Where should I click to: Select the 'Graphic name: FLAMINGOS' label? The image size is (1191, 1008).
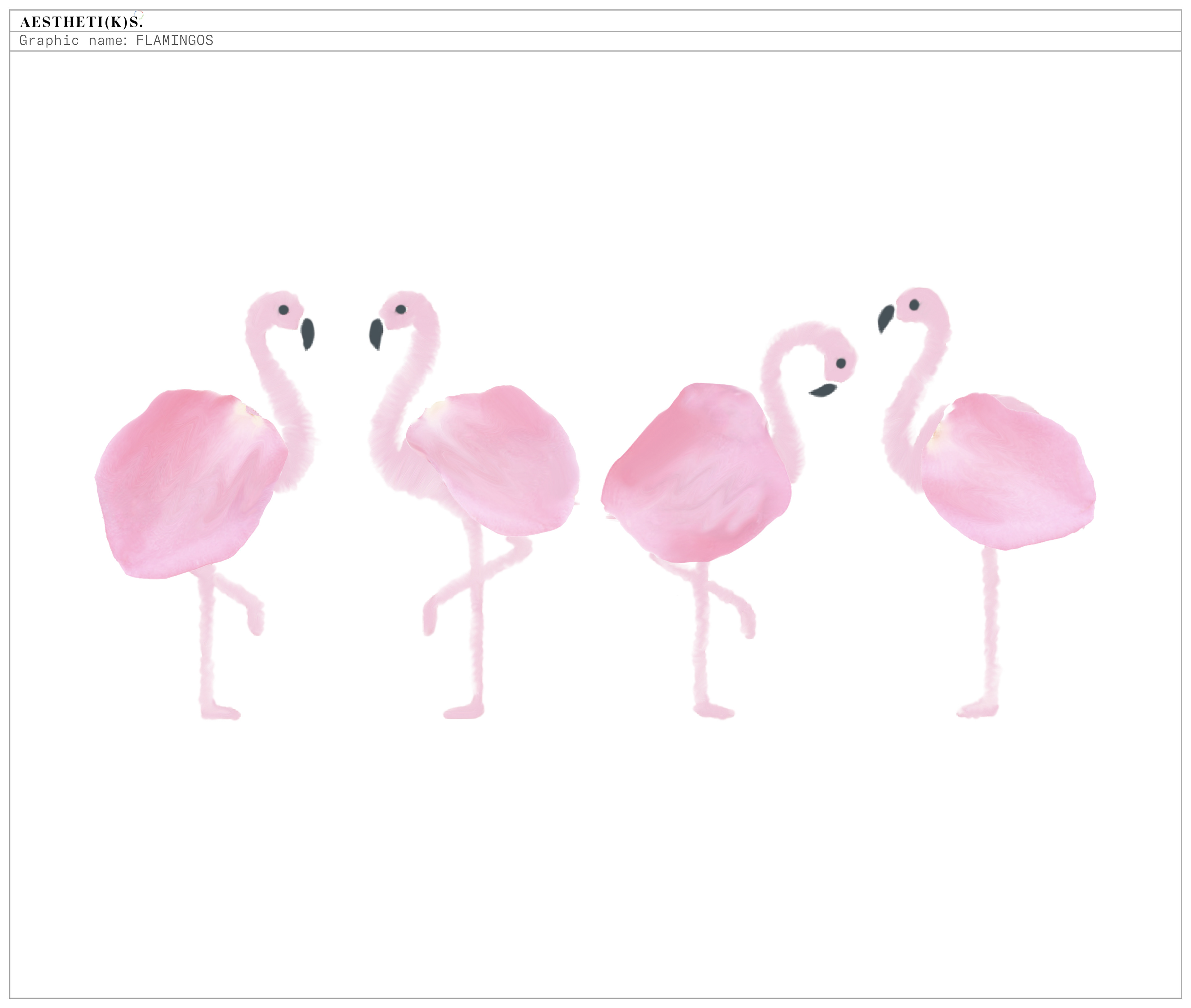116,41
